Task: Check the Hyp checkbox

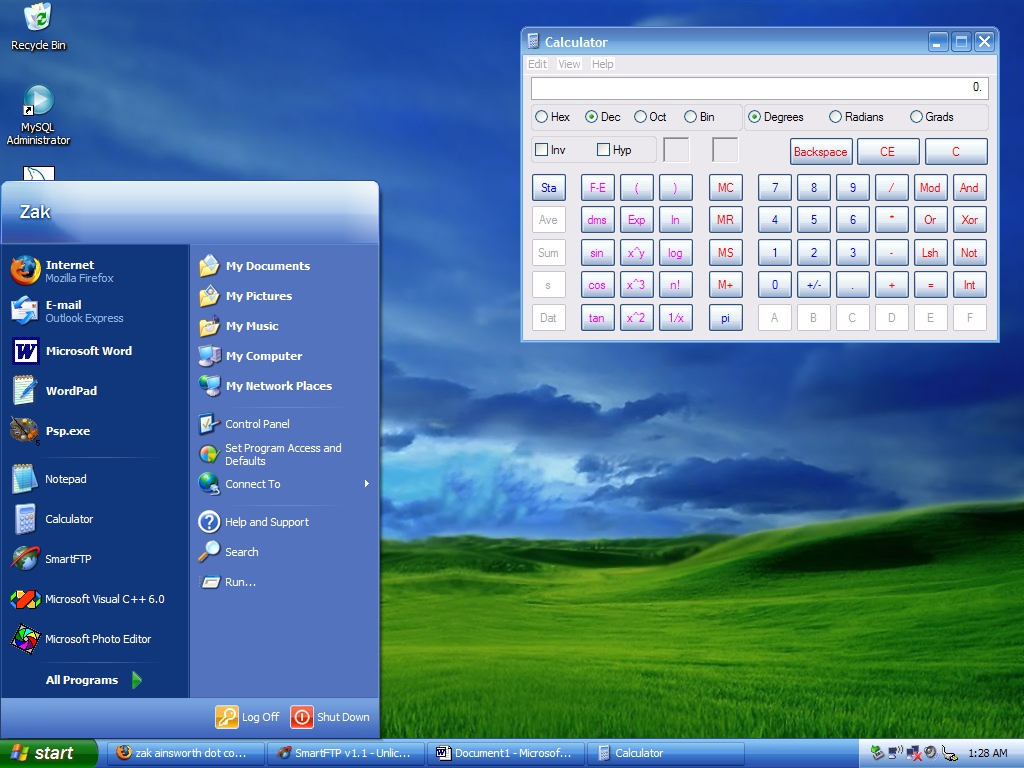Action: click(603, 150)
